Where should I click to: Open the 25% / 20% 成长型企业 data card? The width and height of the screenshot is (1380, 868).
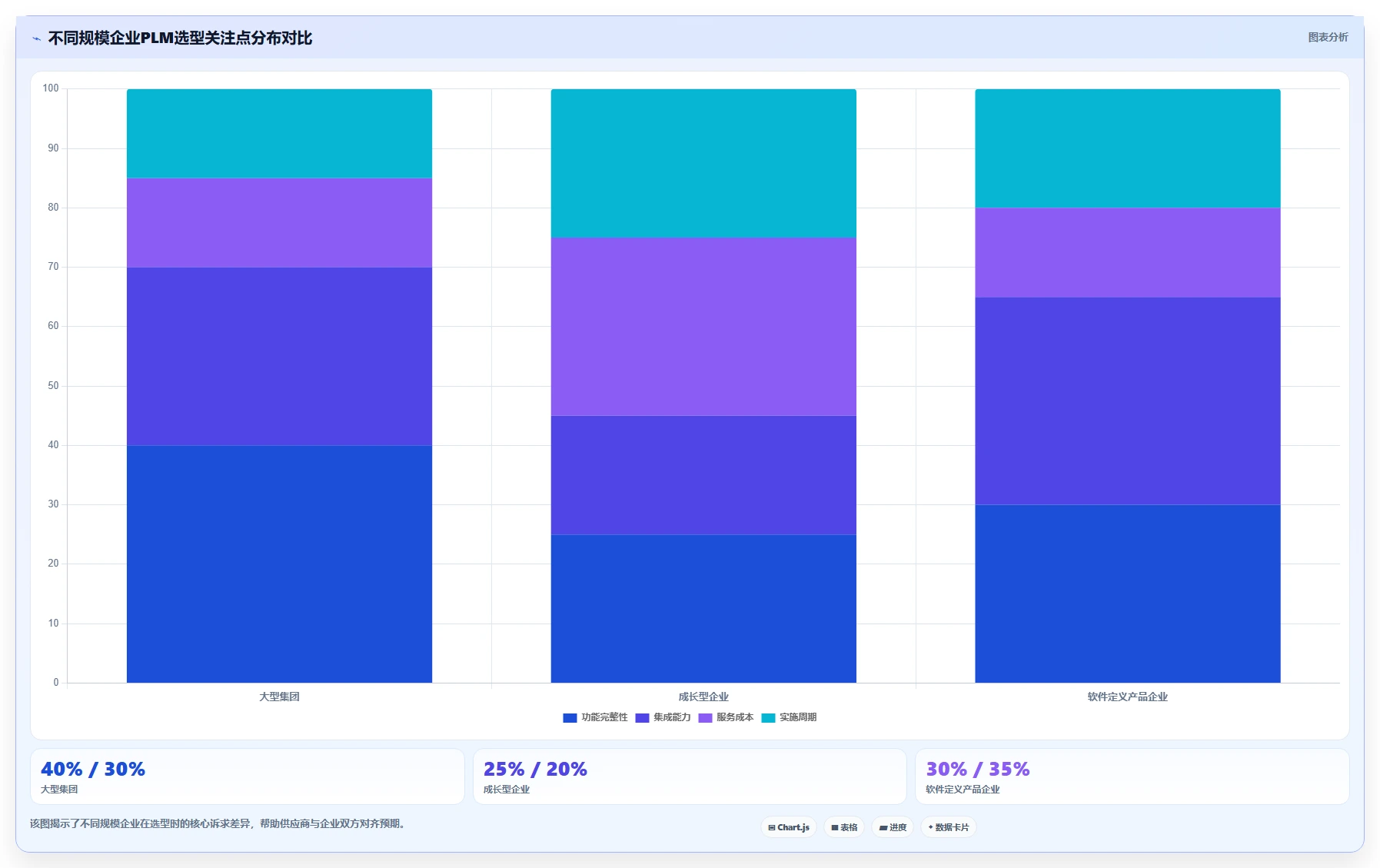690,777
